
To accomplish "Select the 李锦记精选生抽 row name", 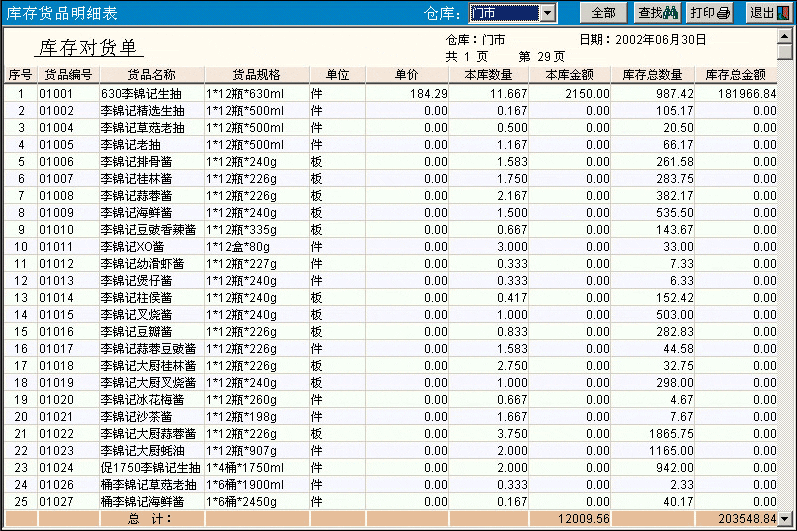I will (142, 111).
